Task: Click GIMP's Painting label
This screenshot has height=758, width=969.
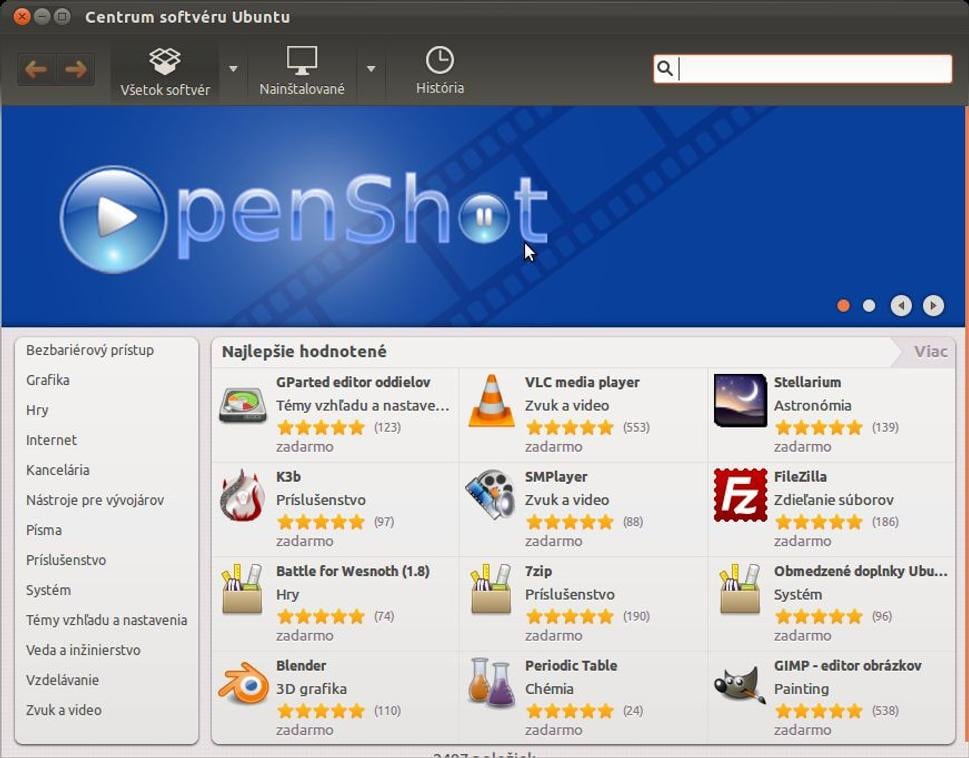Action: tap(802, 689)
